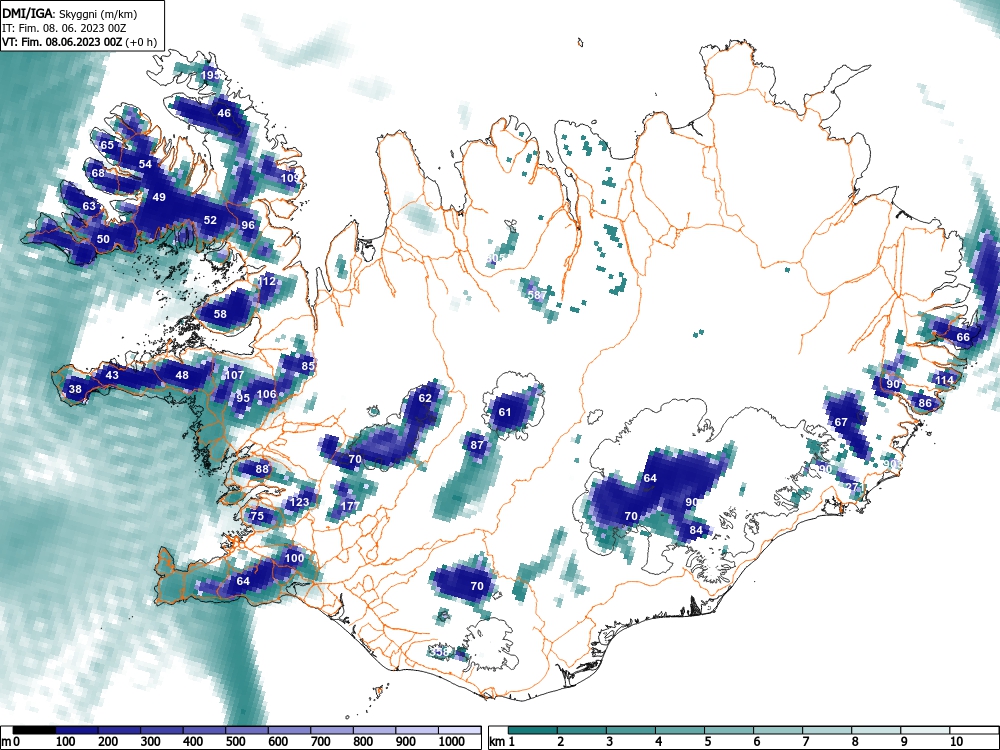Click the visibility value 52 on the map
Viewport: 1000px width, 750px height.
(x=210, y=221)
